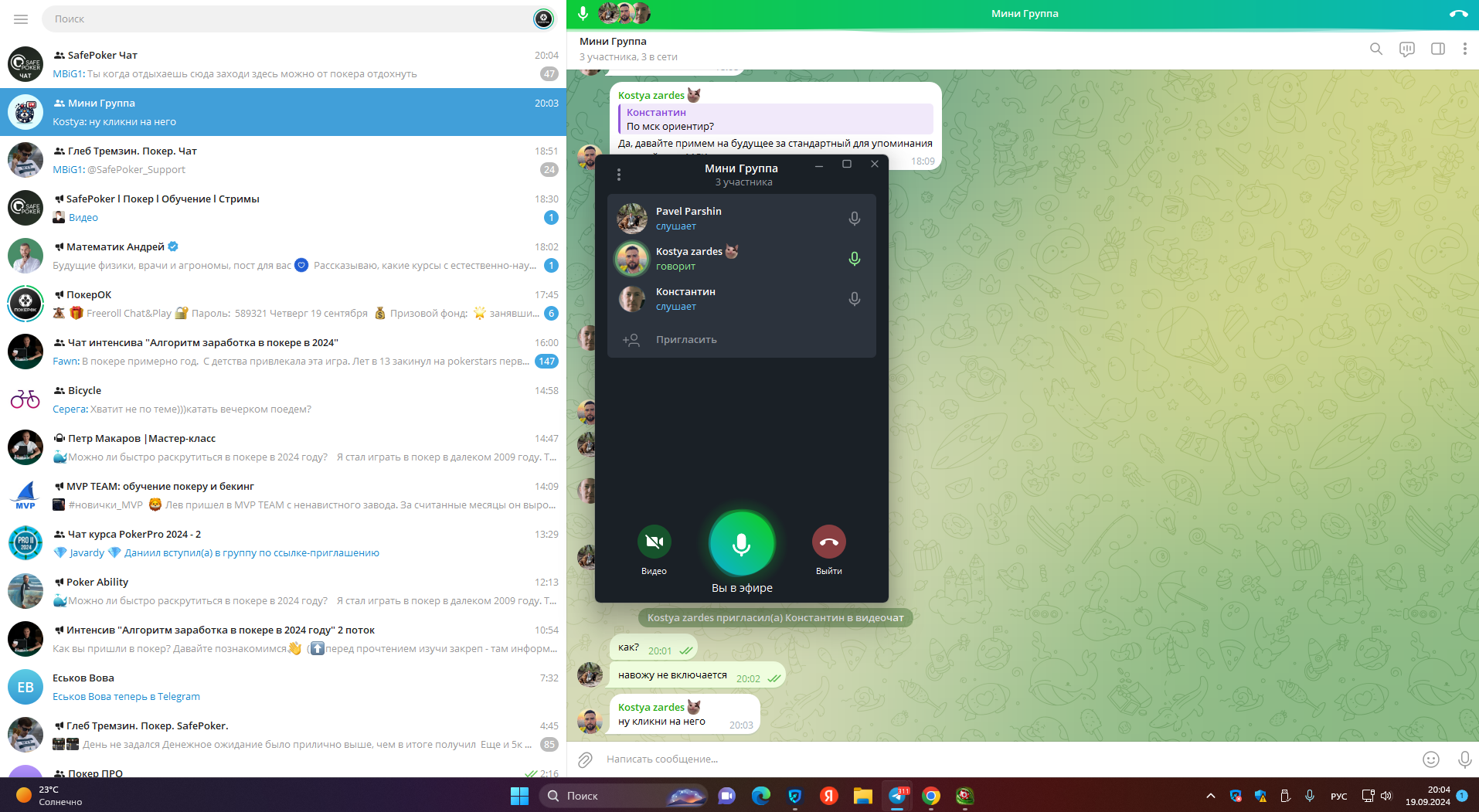Screen dimensions: 1479x812
Task: Open the video call app icon in taskbar
Action: (727, 796)
